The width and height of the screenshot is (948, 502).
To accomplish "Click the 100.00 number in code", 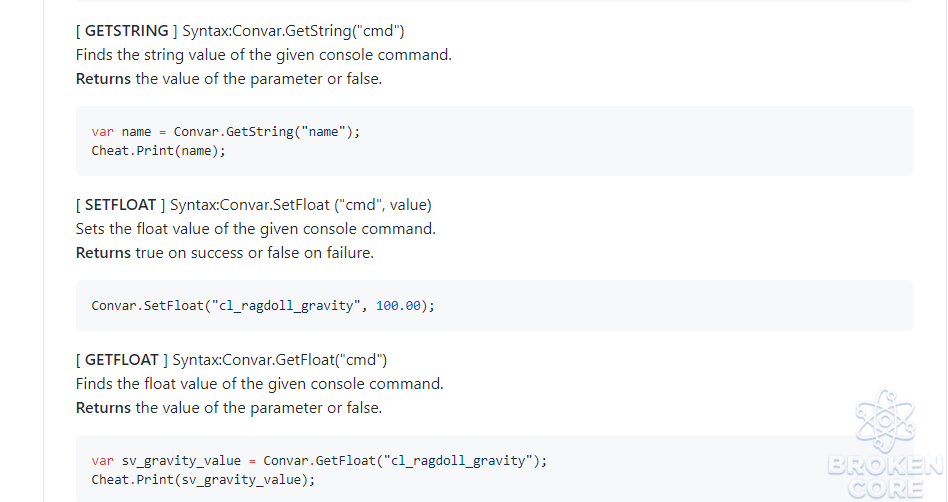I will [398, 306].
